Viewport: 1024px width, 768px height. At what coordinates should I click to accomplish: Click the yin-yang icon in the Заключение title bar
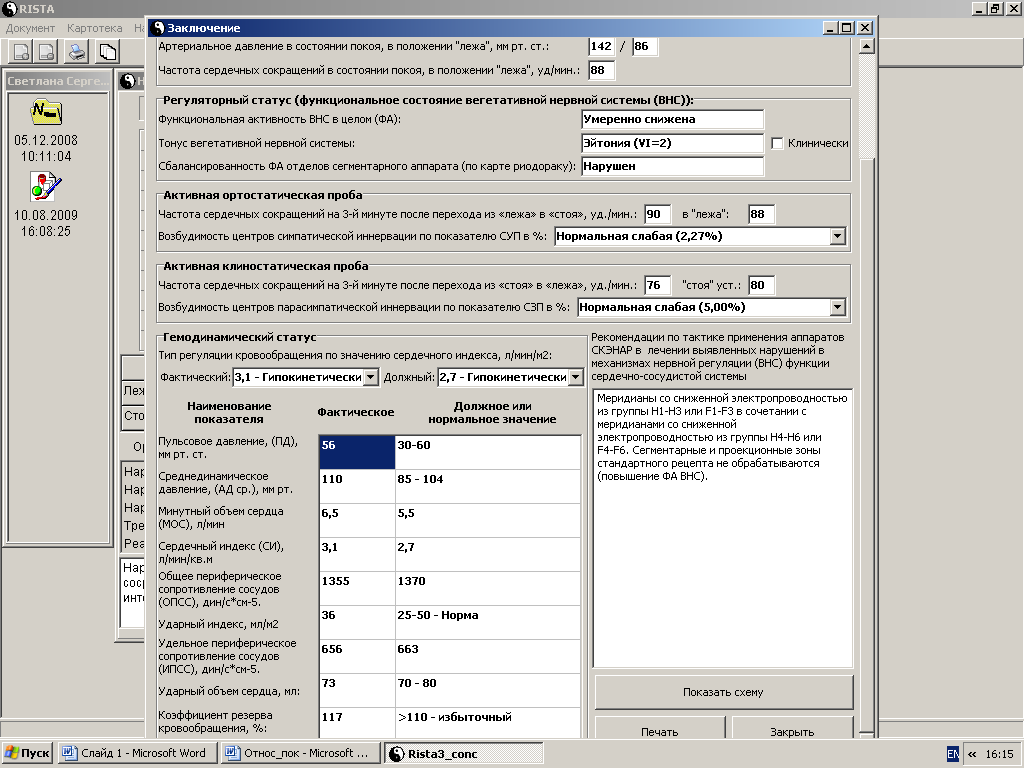pos(158,28)
